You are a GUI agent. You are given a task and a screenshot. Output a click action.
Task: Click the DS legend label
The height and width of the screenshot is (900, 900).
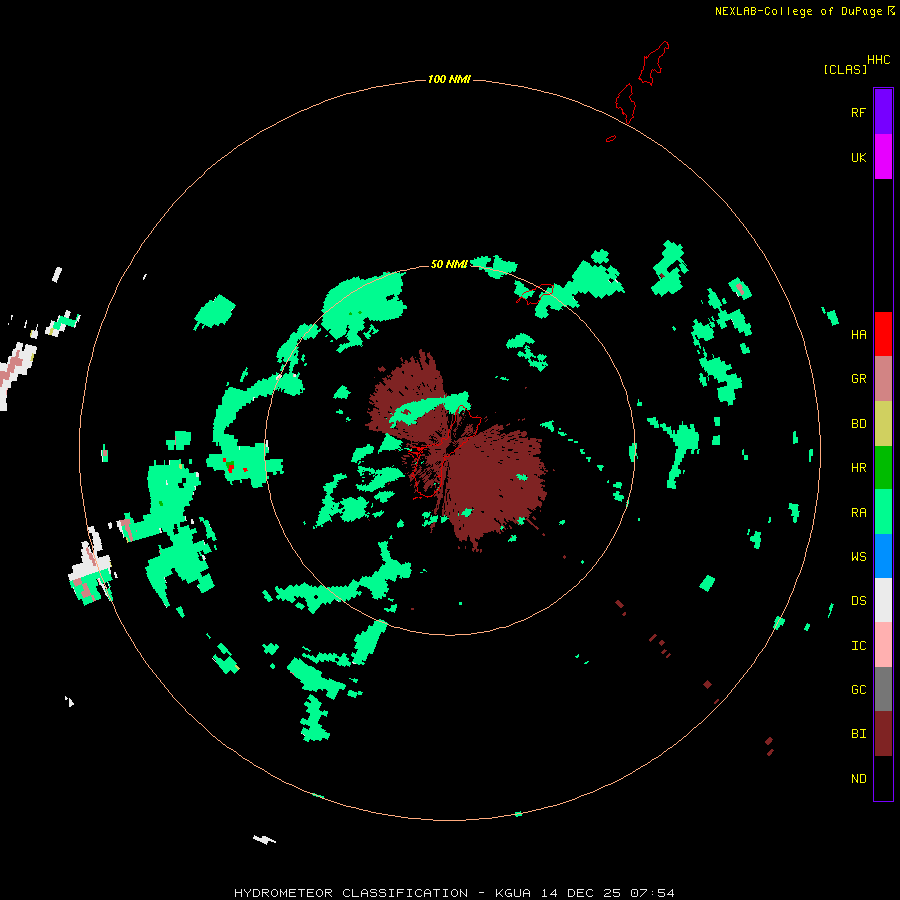pos(858,600)
